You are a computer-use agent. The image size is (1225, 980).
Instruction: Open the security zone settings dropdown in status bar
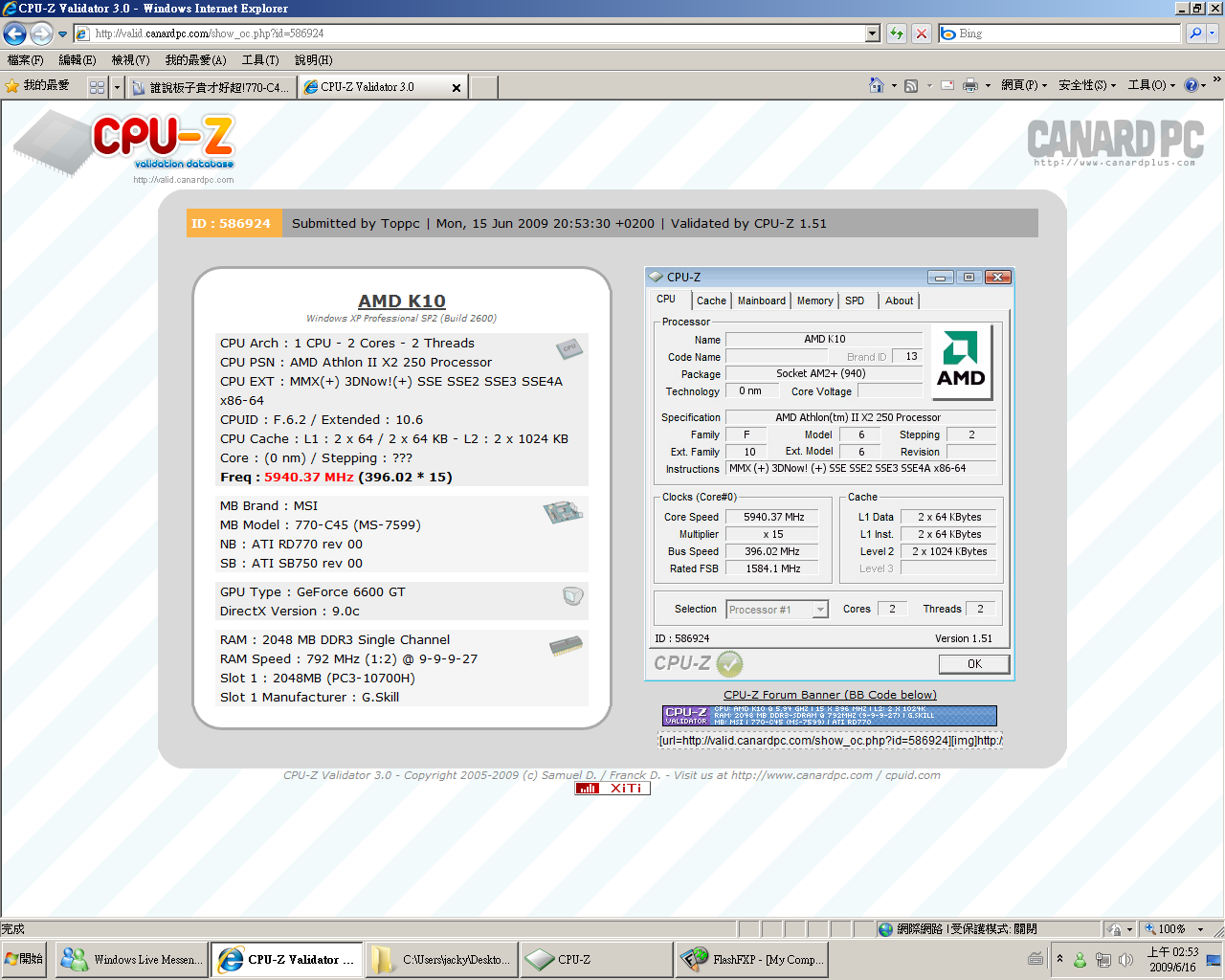pyautogui.click(x=1119, y=928)
